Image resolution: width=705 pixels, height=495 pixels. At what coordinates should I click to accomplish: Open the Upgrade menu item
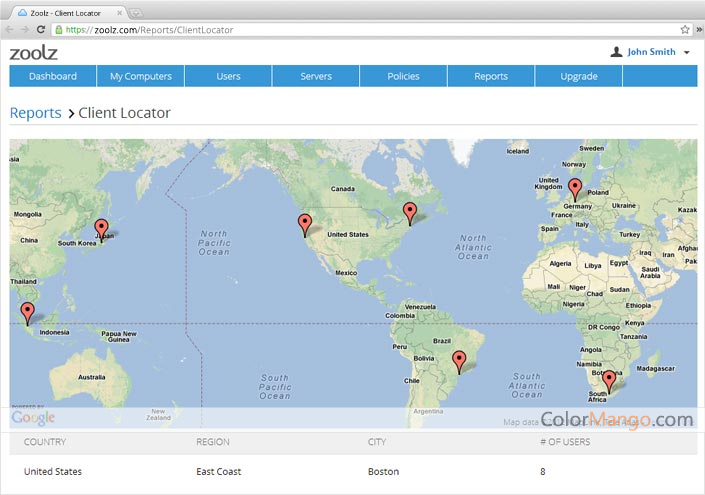(x=579, y=76)
